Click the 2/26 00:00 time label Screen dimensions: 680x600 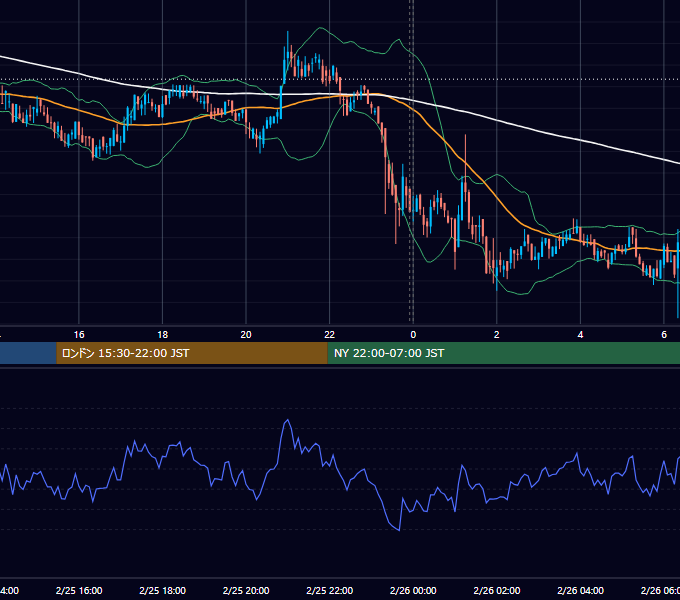(413, 590)
